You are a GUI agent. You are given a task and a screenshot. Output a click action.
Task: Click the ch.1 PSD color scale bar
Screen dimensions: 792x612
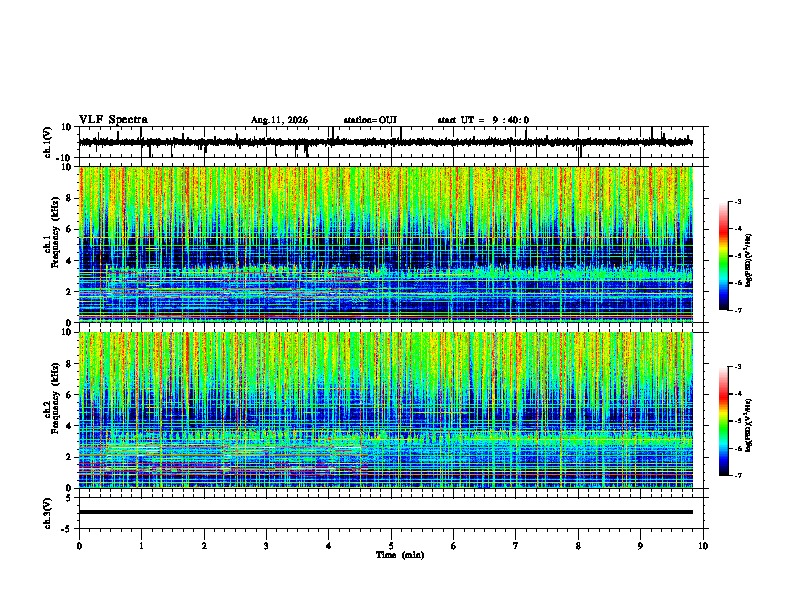click(x=723, y=256)
